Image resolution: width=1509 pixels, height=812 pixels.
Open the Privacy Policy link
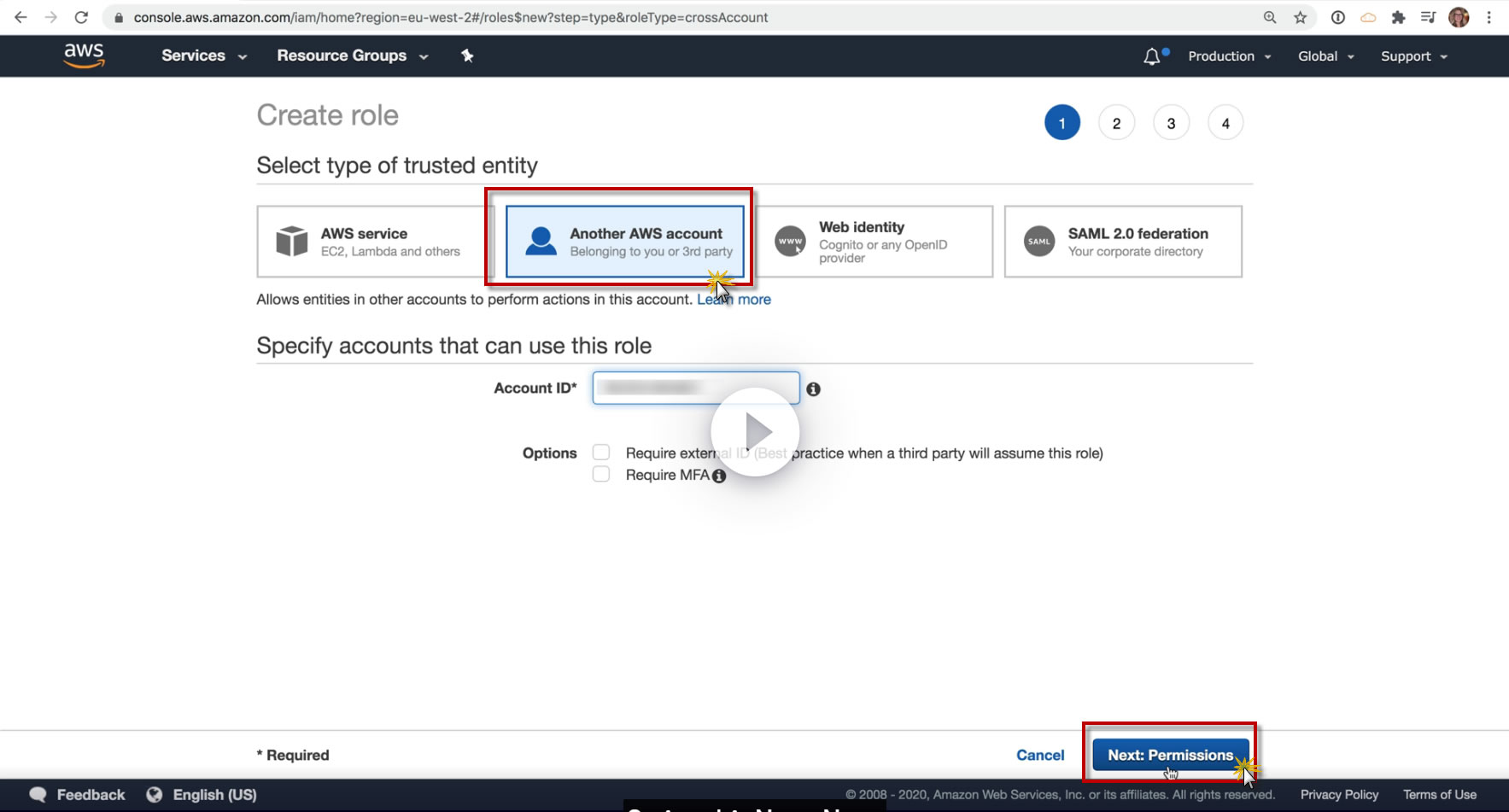[1339, 795]
